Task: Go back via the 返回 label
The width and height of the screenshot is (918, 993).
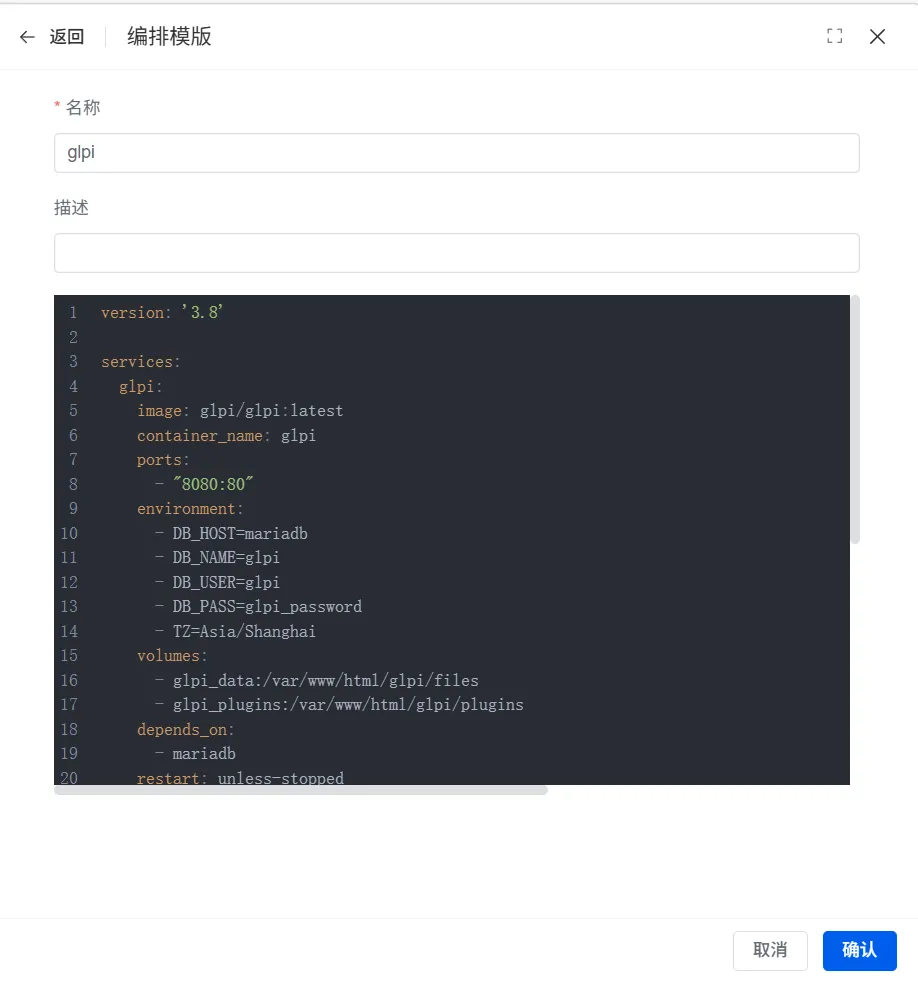Action: pyautogui.click(x=66, y=37)
